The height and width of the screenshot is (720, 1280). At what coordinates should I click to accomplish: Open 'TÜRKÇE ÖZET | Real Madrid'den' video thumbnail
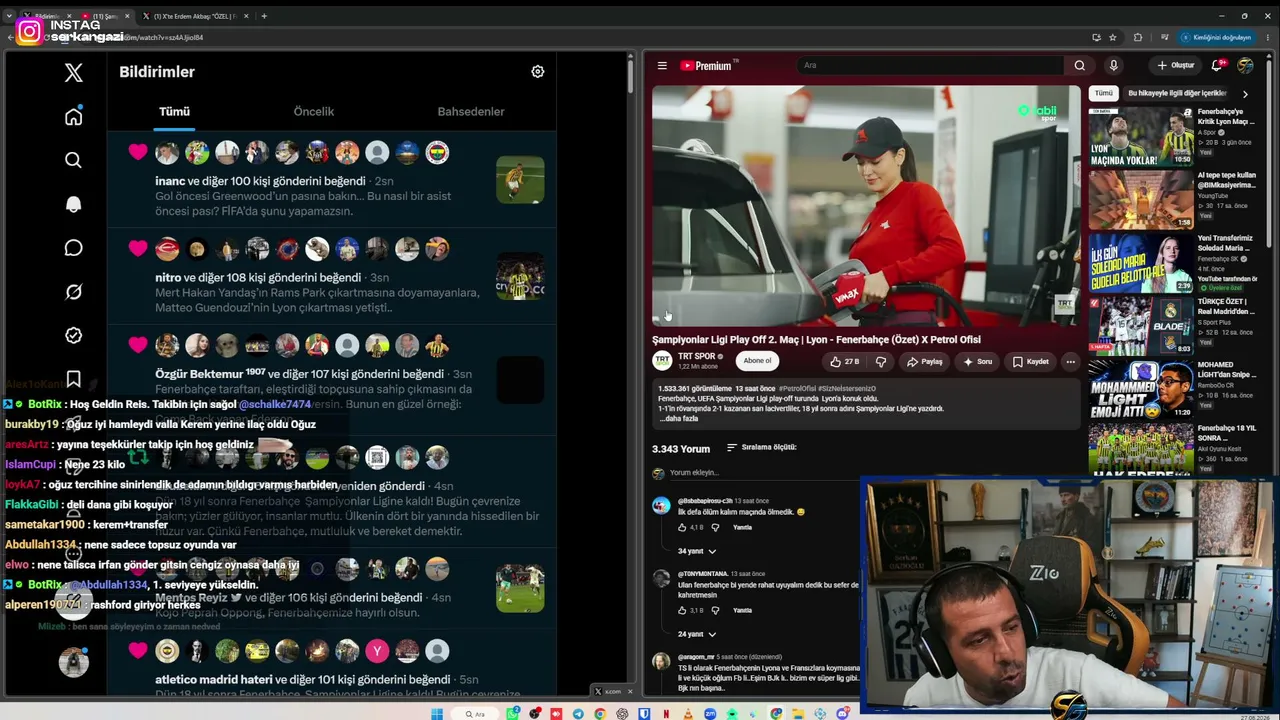coord(1141,326)
